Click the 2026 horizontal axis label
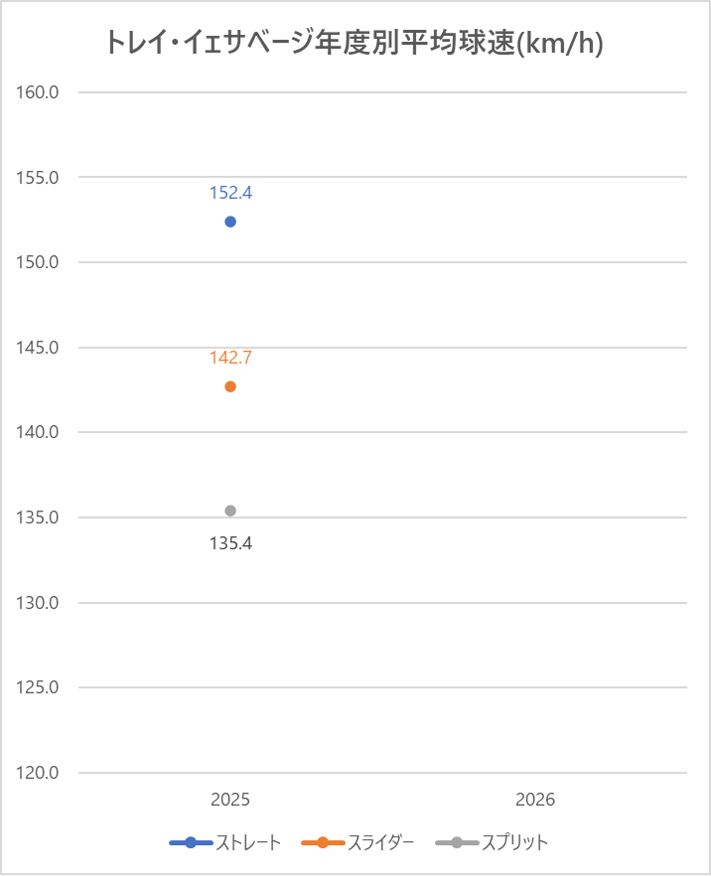Viewport: 711px width, 876px height. pyautogui.click(x=535, y=800)
